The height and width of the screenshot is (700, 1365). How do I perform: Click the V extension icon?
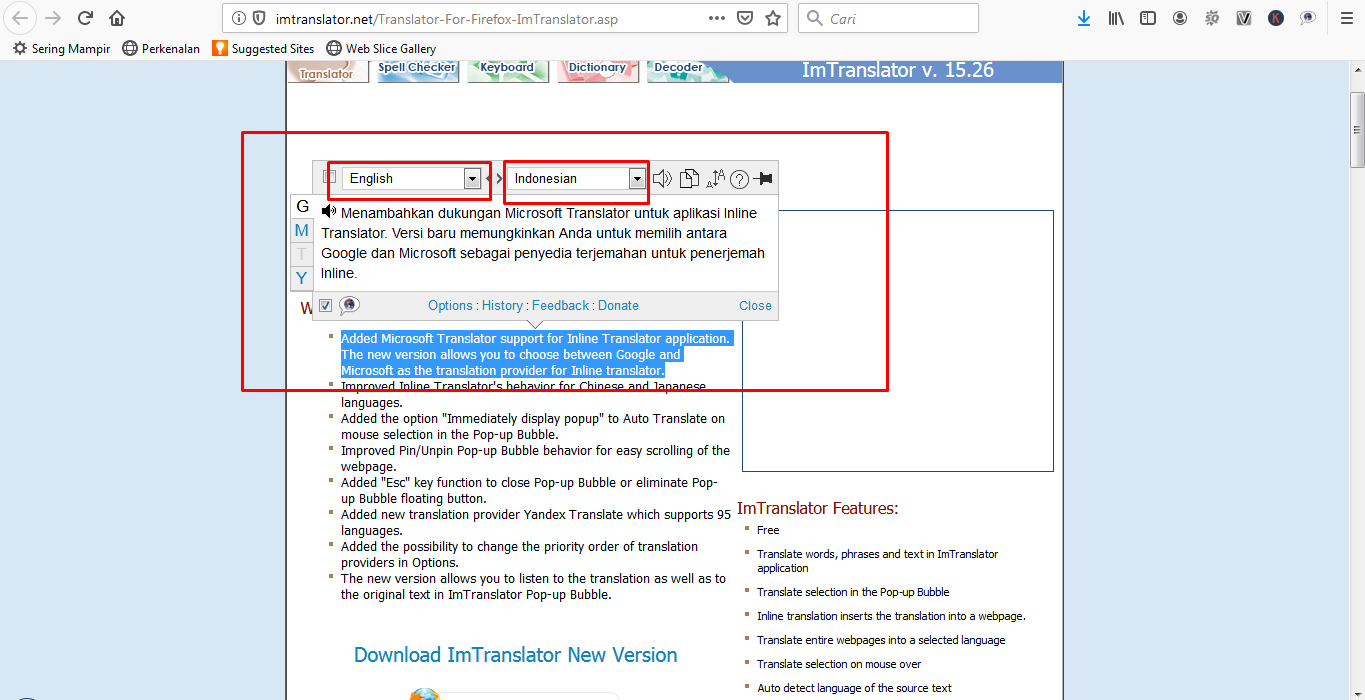click(1244, 18)
